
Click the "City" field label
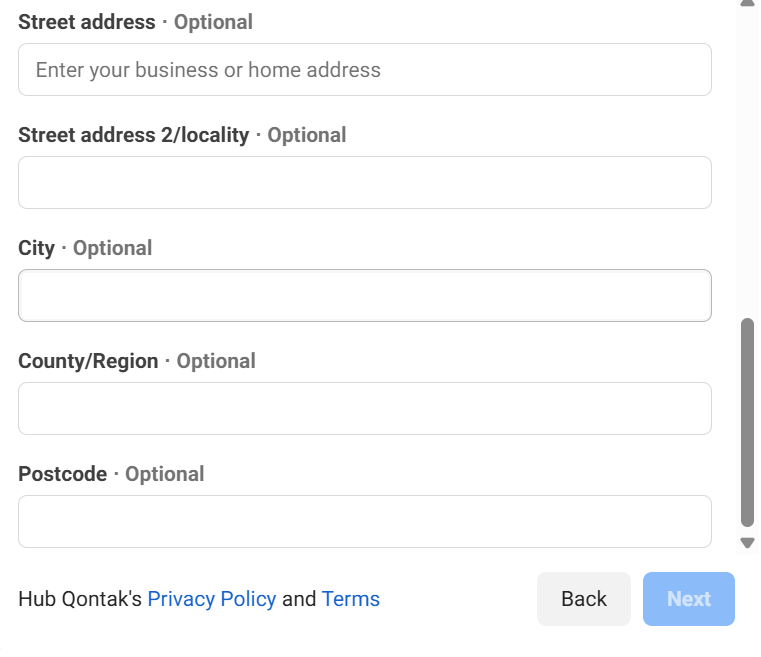point(36,248)
